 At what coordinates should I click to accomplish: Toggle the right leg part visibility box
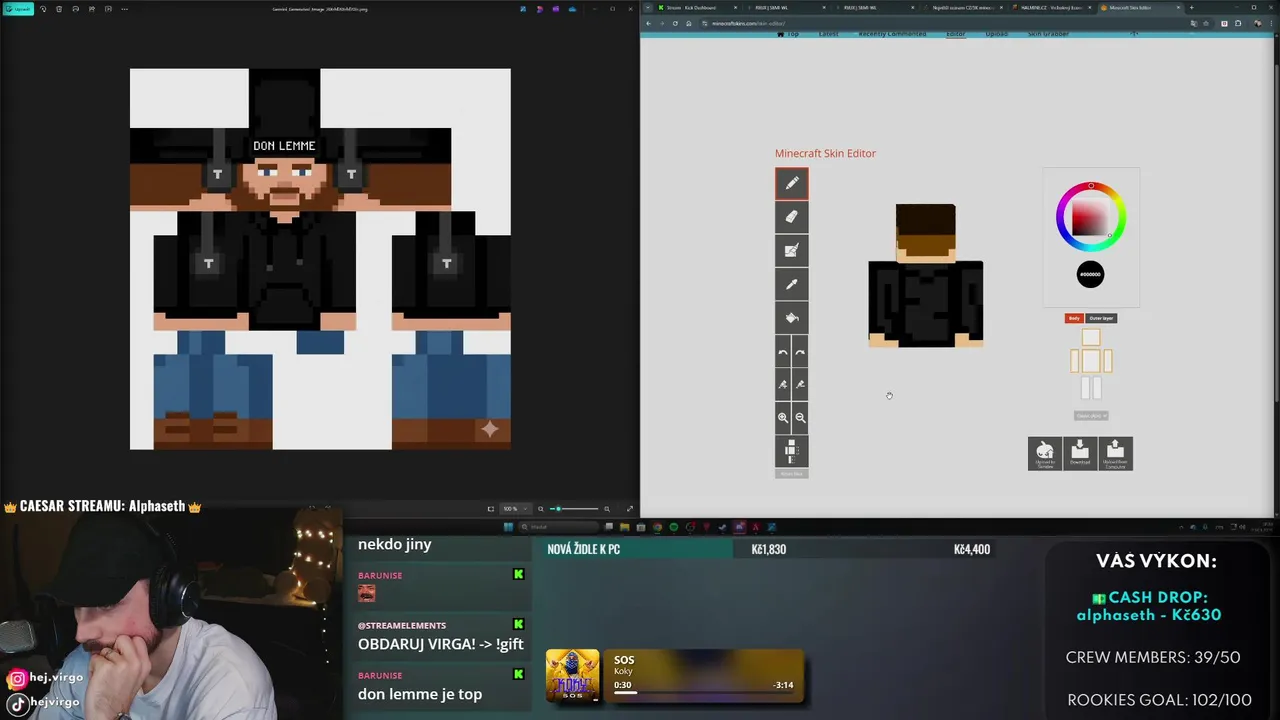coord(1096,388)
